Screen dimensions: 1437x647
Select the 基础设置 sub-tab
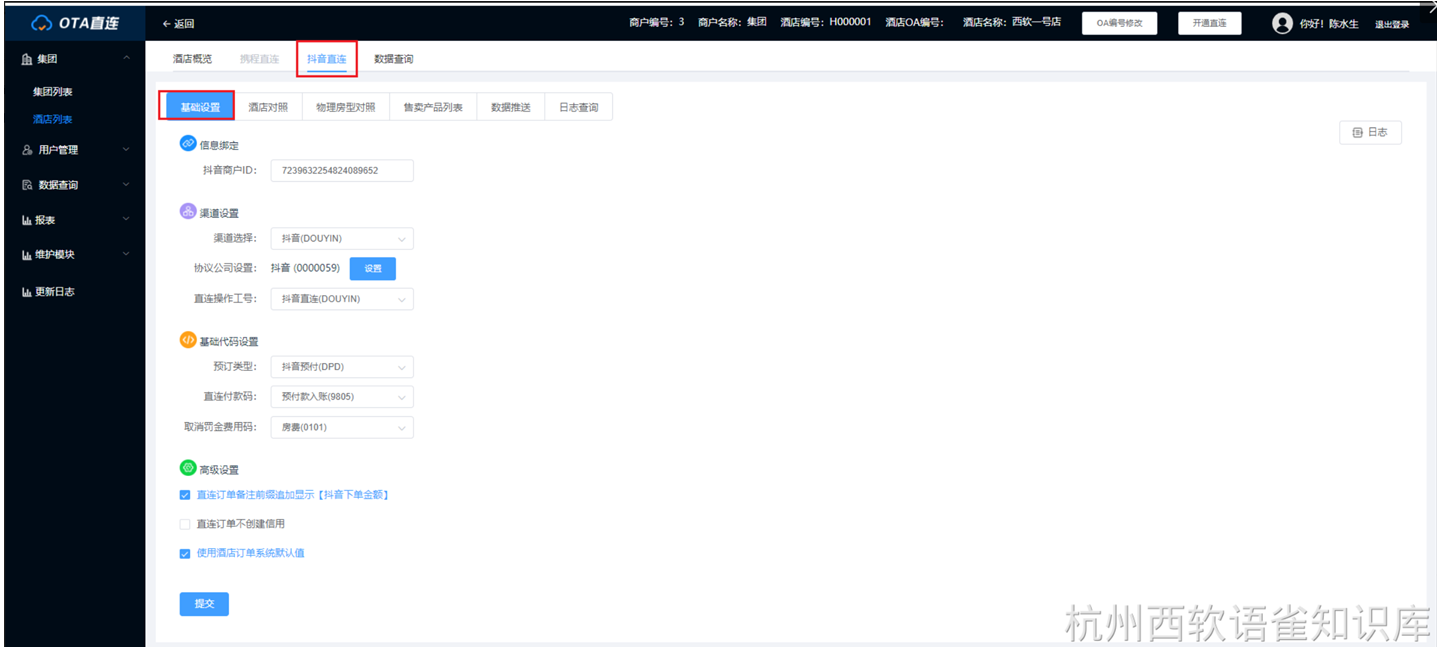tap(200, 107)
